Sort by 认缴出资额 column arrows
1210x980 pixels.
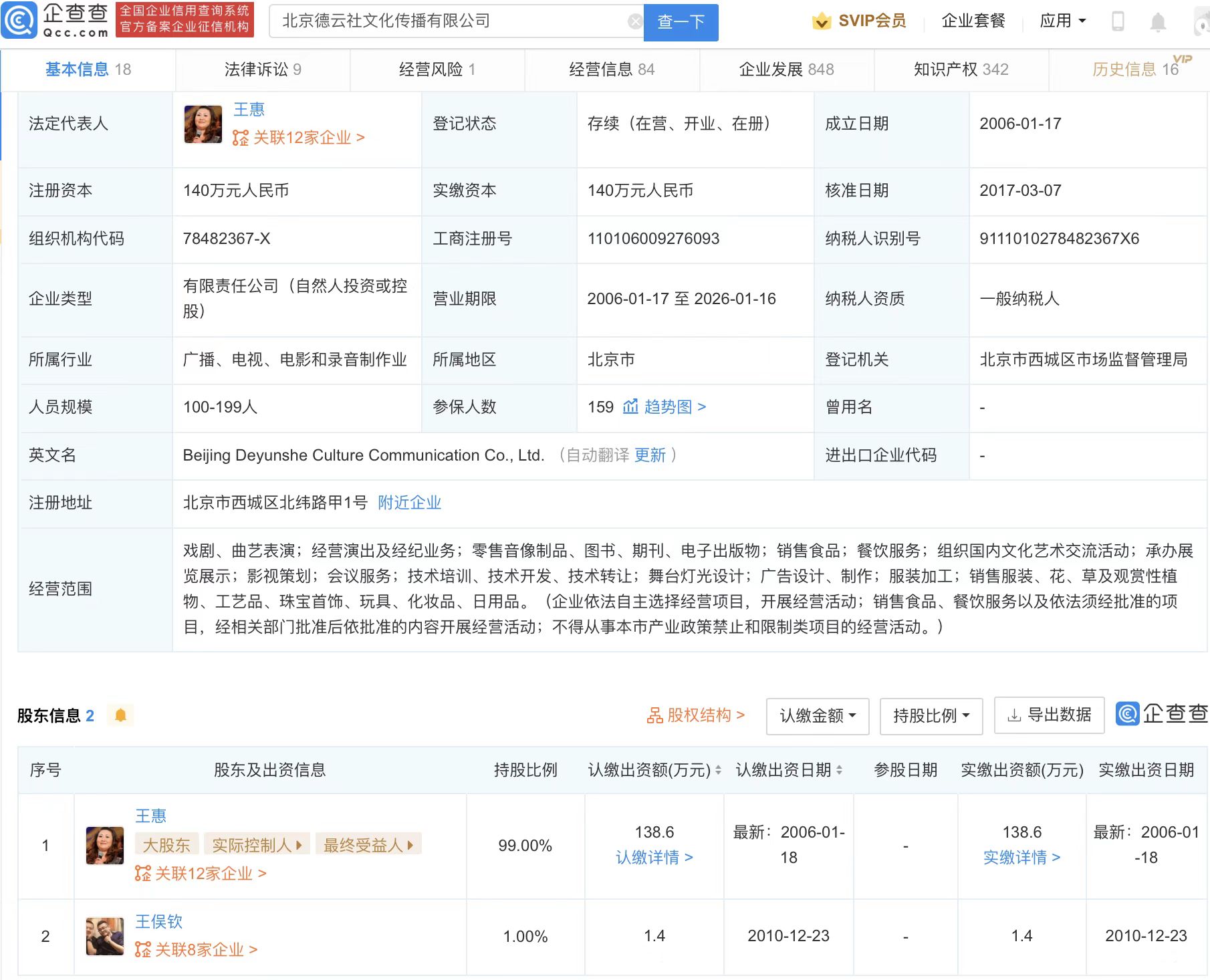(x=718, y=770)
